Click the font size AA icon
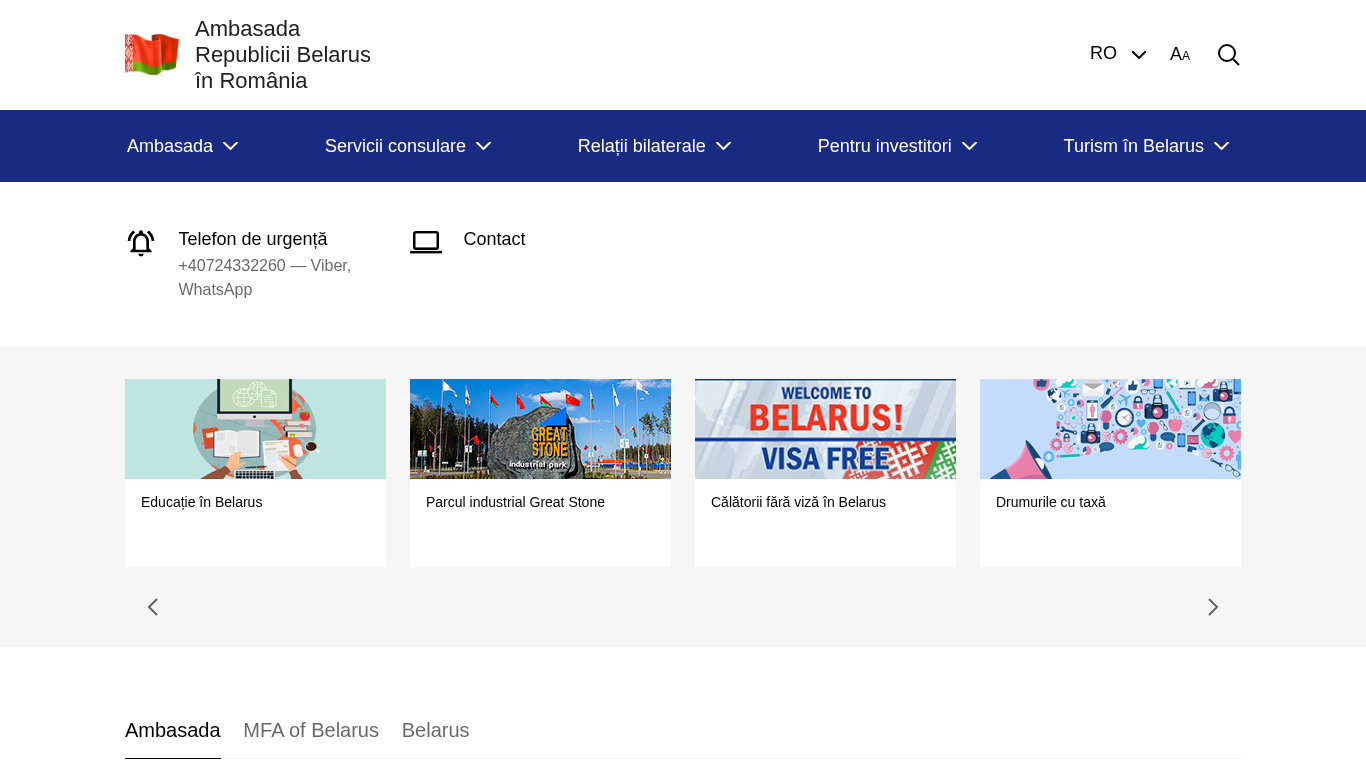 [1180, 55]
